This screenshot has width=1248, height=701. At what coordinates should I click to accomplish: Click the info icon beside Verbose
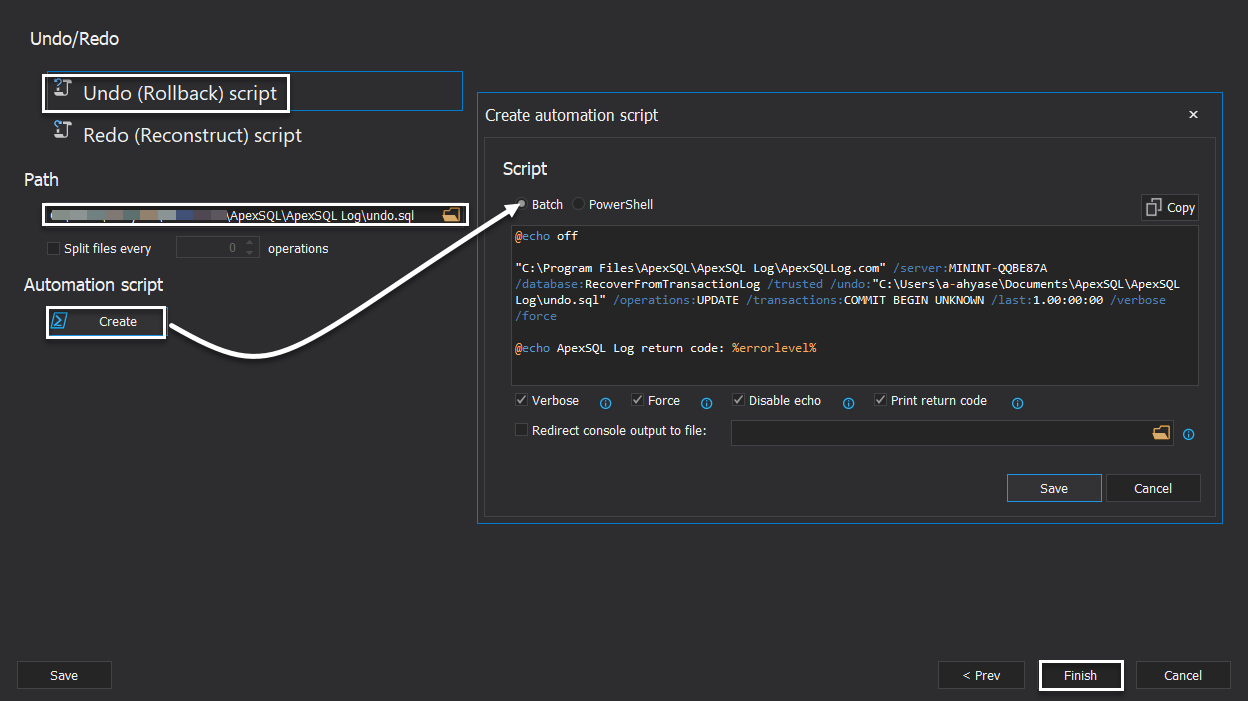point(605,404)
